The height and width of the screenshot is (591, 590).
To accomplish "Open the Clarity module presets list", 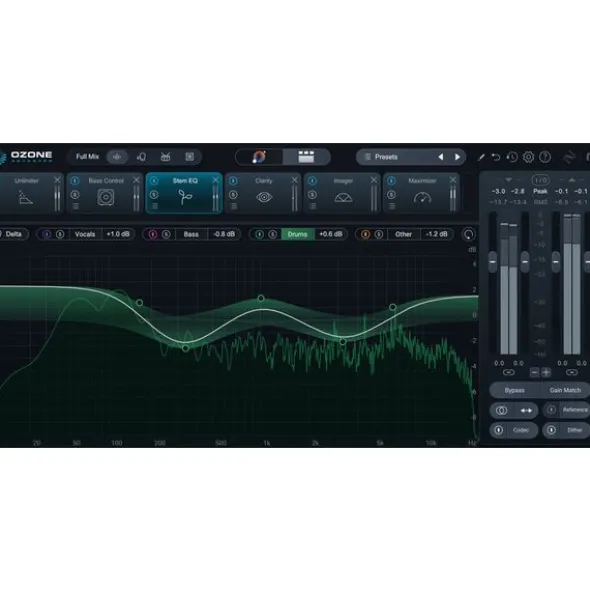I will coord(234,206).
